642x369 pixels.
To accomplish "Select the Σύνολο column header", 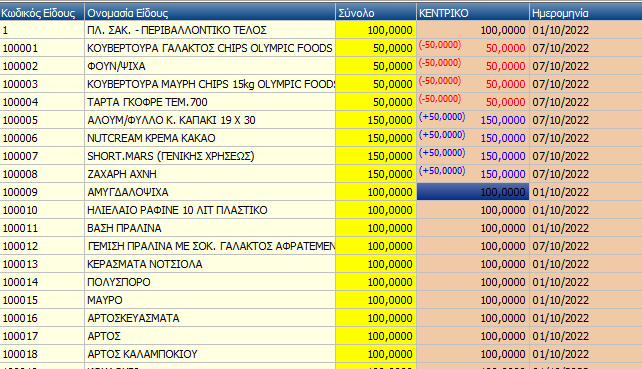I will (376, 13).
